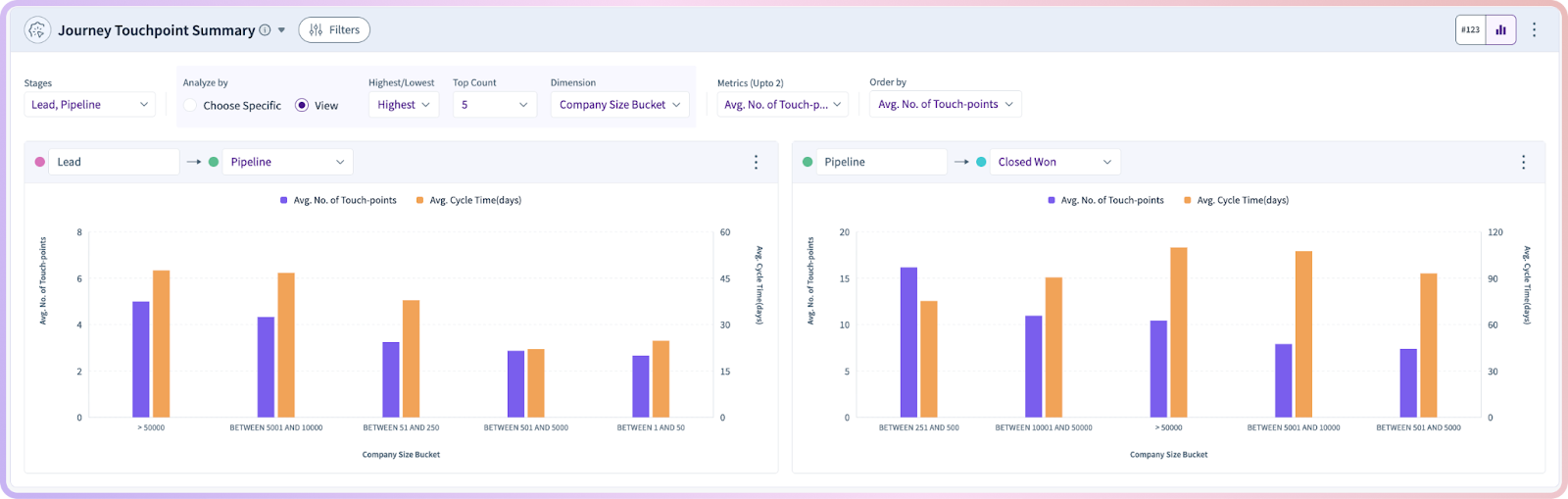Open the Closed Won stage dropdown
The width and height of the screenshot is (1568, 499).
click(x=1054, y=162)
